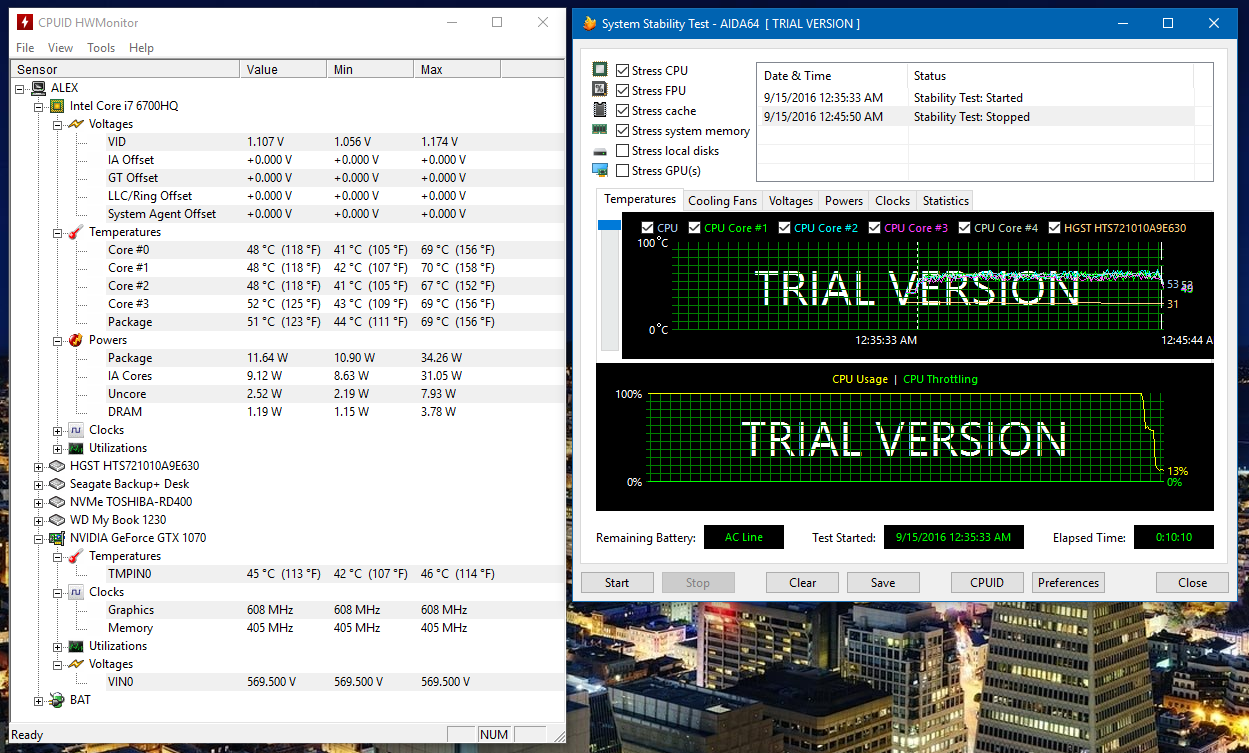Click the CPUID button in AIDA64

point(986,583)
